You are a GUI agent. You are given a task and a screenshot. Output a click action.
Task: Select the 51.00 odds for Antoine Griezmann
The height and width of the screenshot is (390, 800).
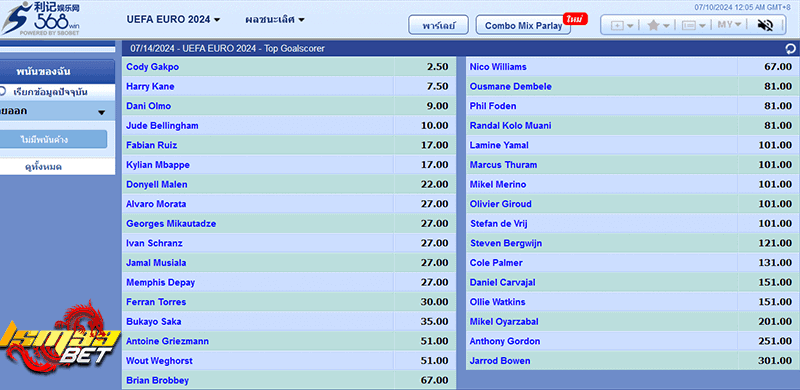[435, 341]
